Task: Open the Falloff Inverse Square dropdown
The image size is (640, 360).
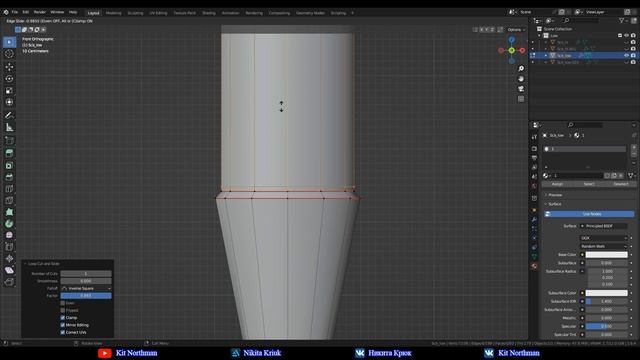Action: tap(86, 289)
